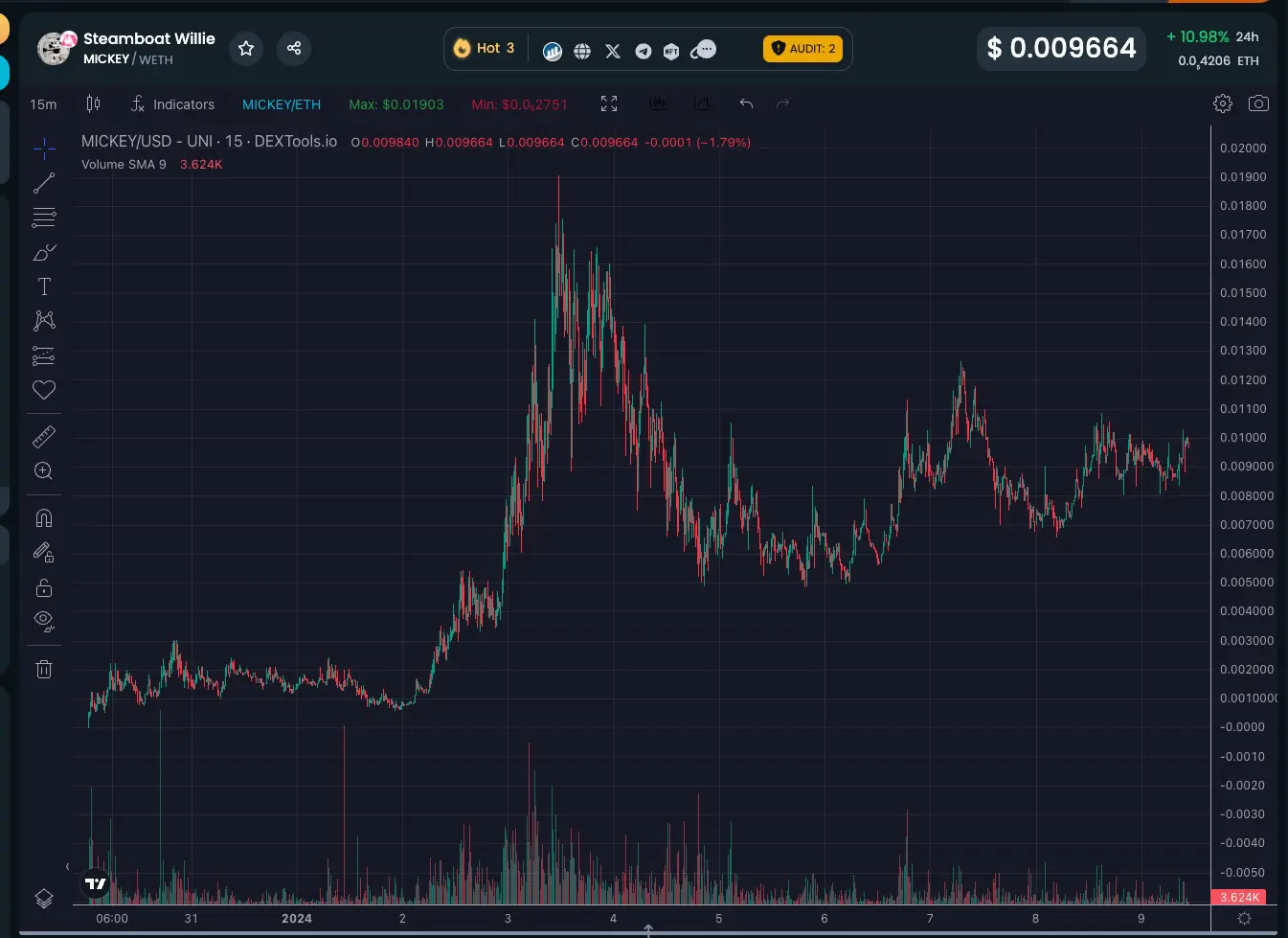Viewport: 1288px width, 938px height.
Task: Add Steamboat Willie to favorites star
Action: tap(246, 48)
